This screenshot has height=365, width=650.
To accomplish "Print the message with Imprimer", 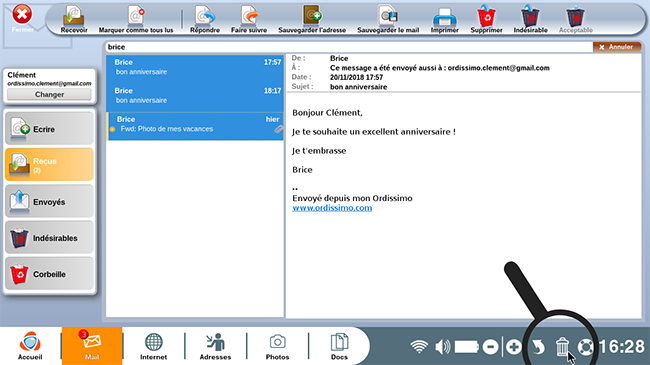I will [x=444, y=19].
